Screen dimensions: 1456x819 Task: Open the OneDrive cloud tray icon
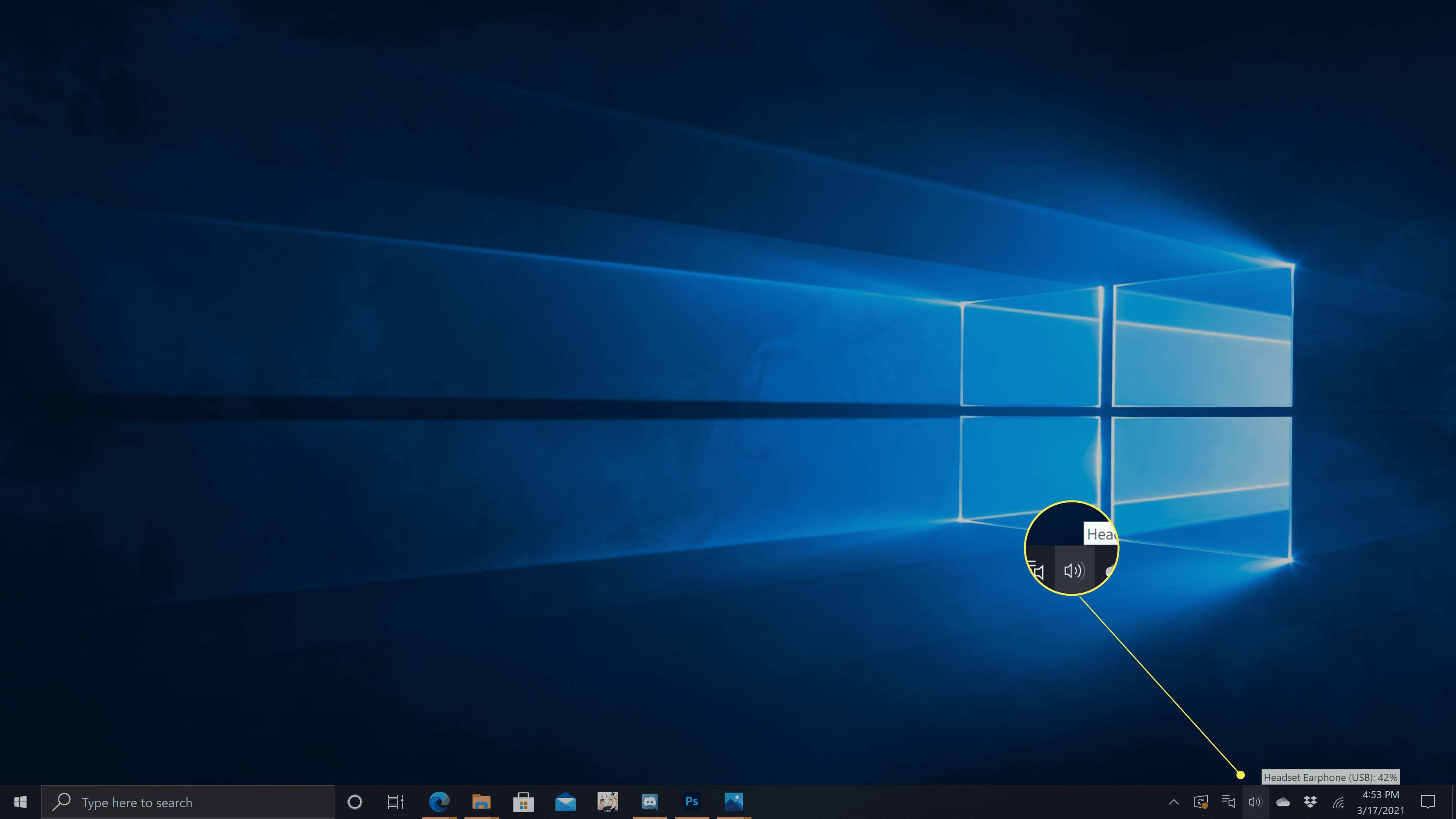[x=1283, y=802]
